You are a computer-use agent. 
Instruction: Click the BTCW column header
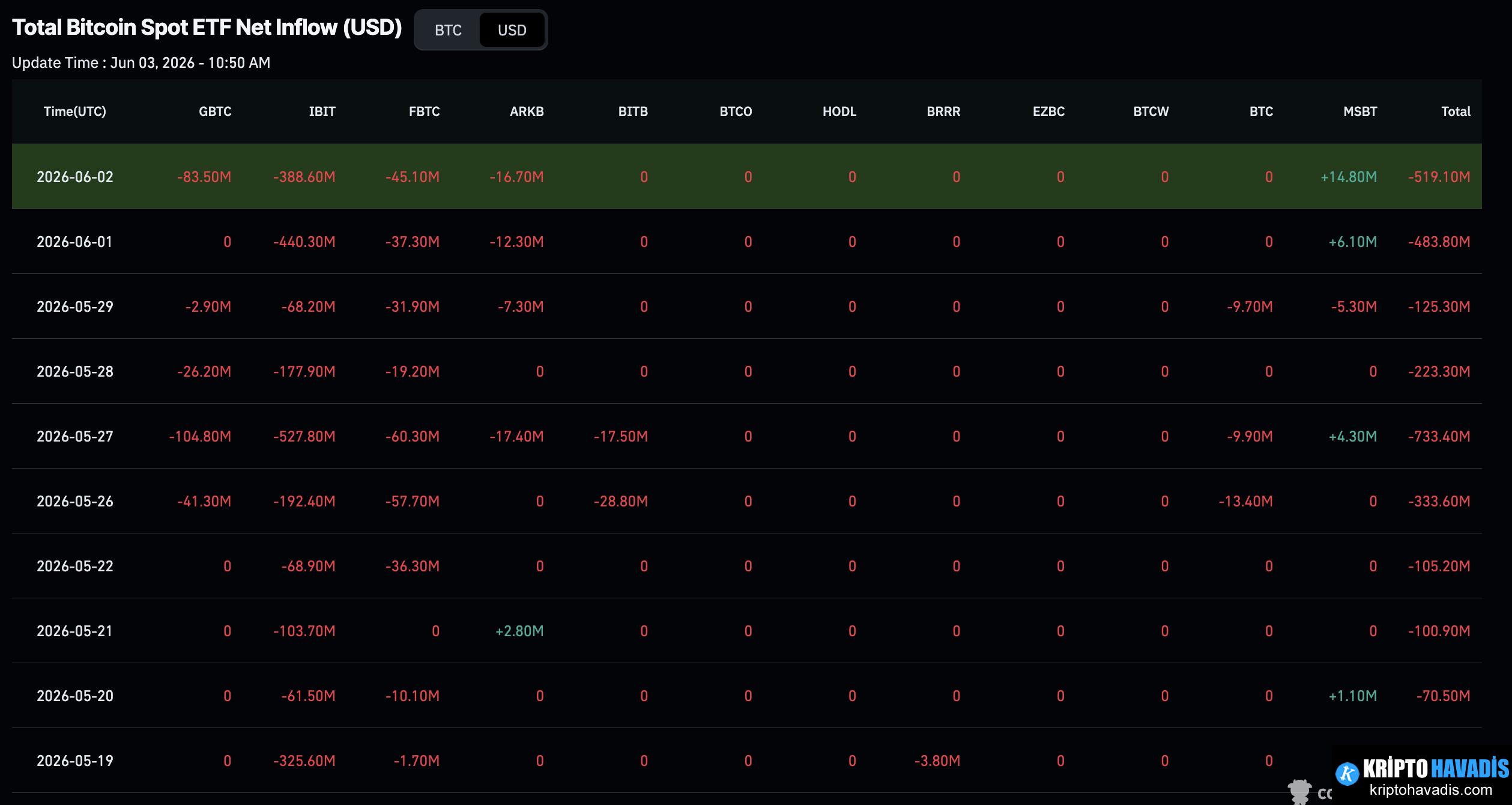(x=1151, y=111)
